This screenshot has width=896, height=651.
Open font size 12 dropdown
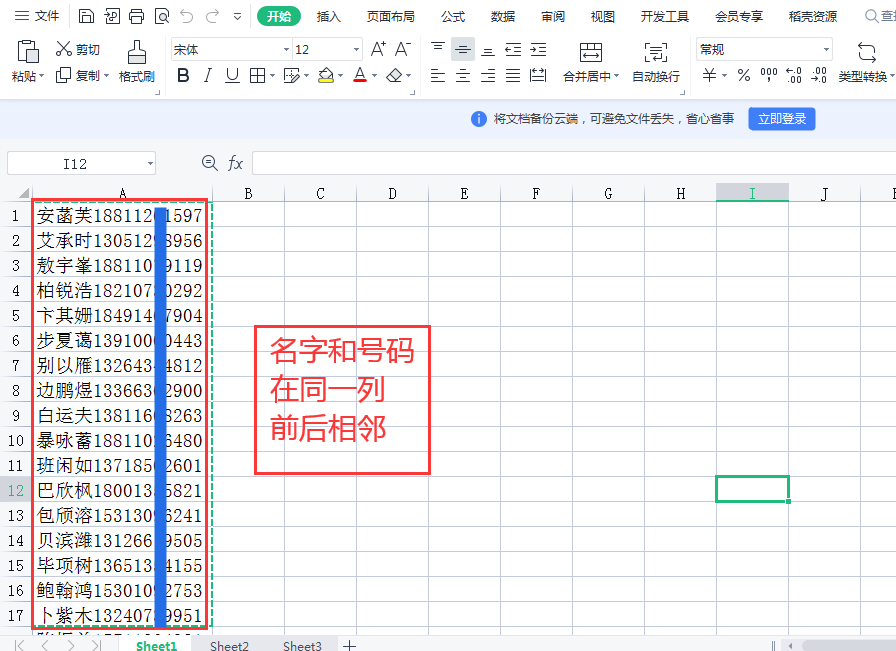(x=357, y=50)
